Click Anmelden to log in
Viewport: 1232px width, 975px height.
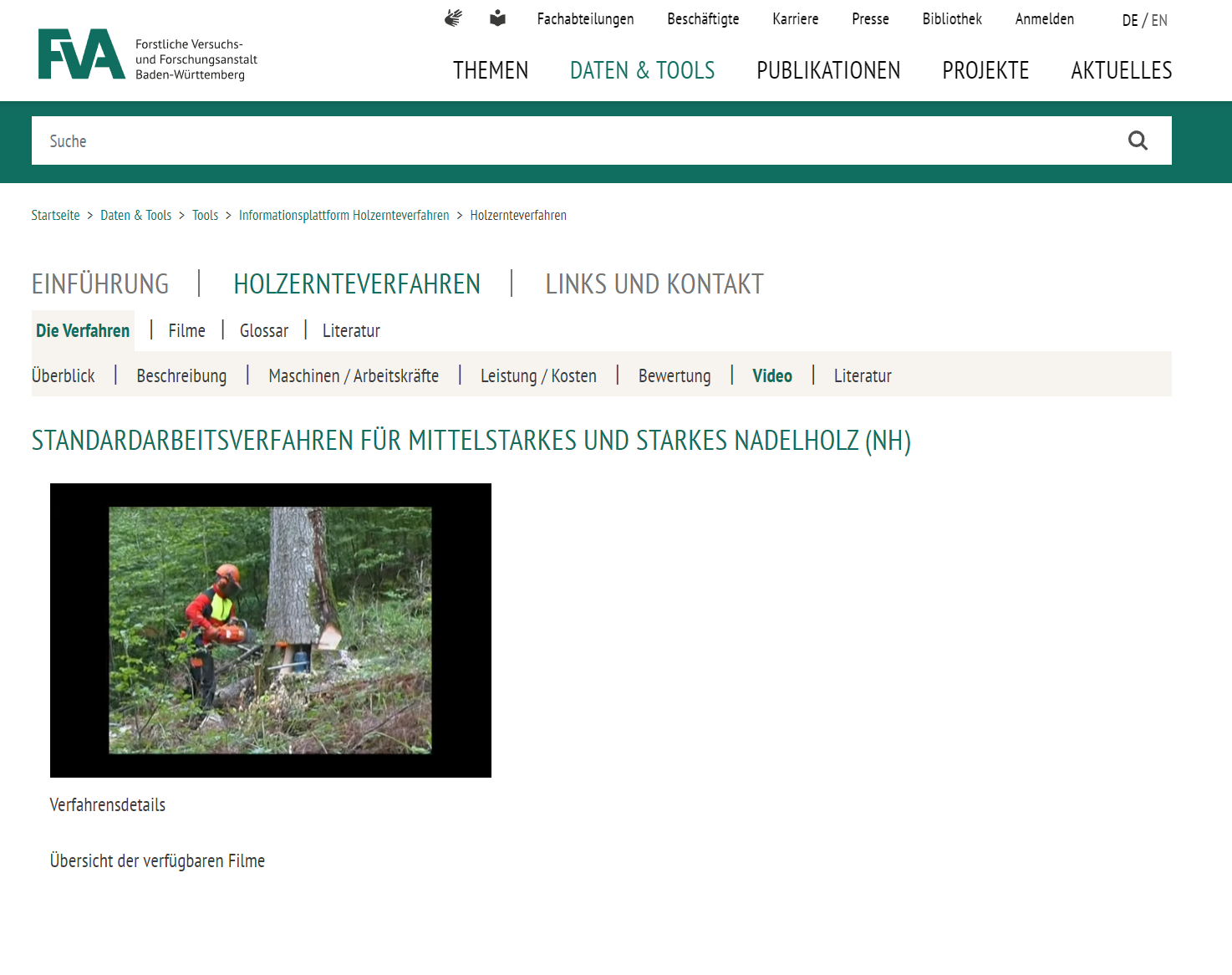[1044, 19]
